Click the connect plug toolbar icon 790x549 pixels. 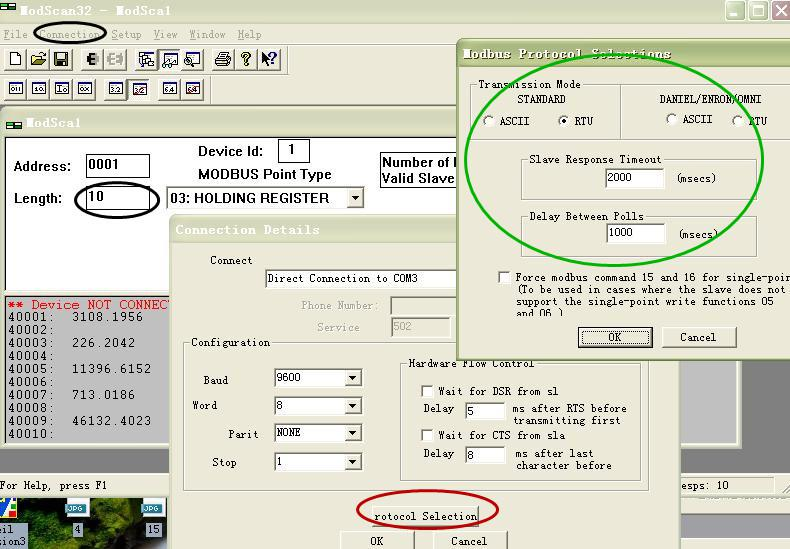tap(92, 60)
